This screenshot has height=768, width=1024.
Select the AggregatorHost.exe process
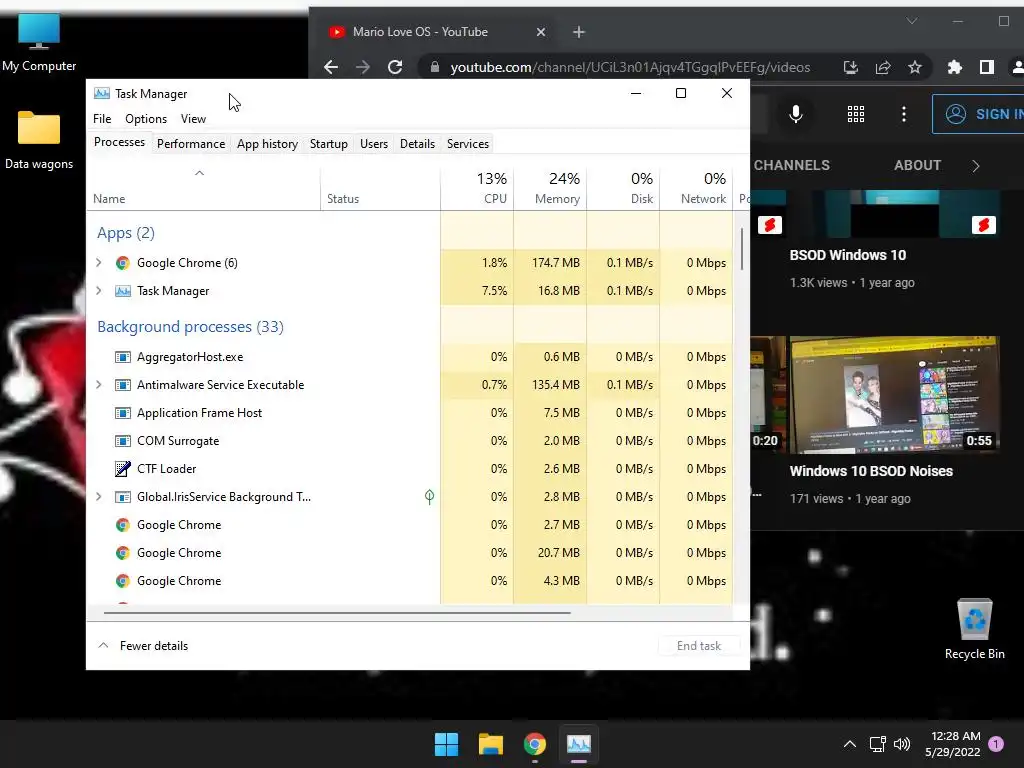(x=409, y=357)
